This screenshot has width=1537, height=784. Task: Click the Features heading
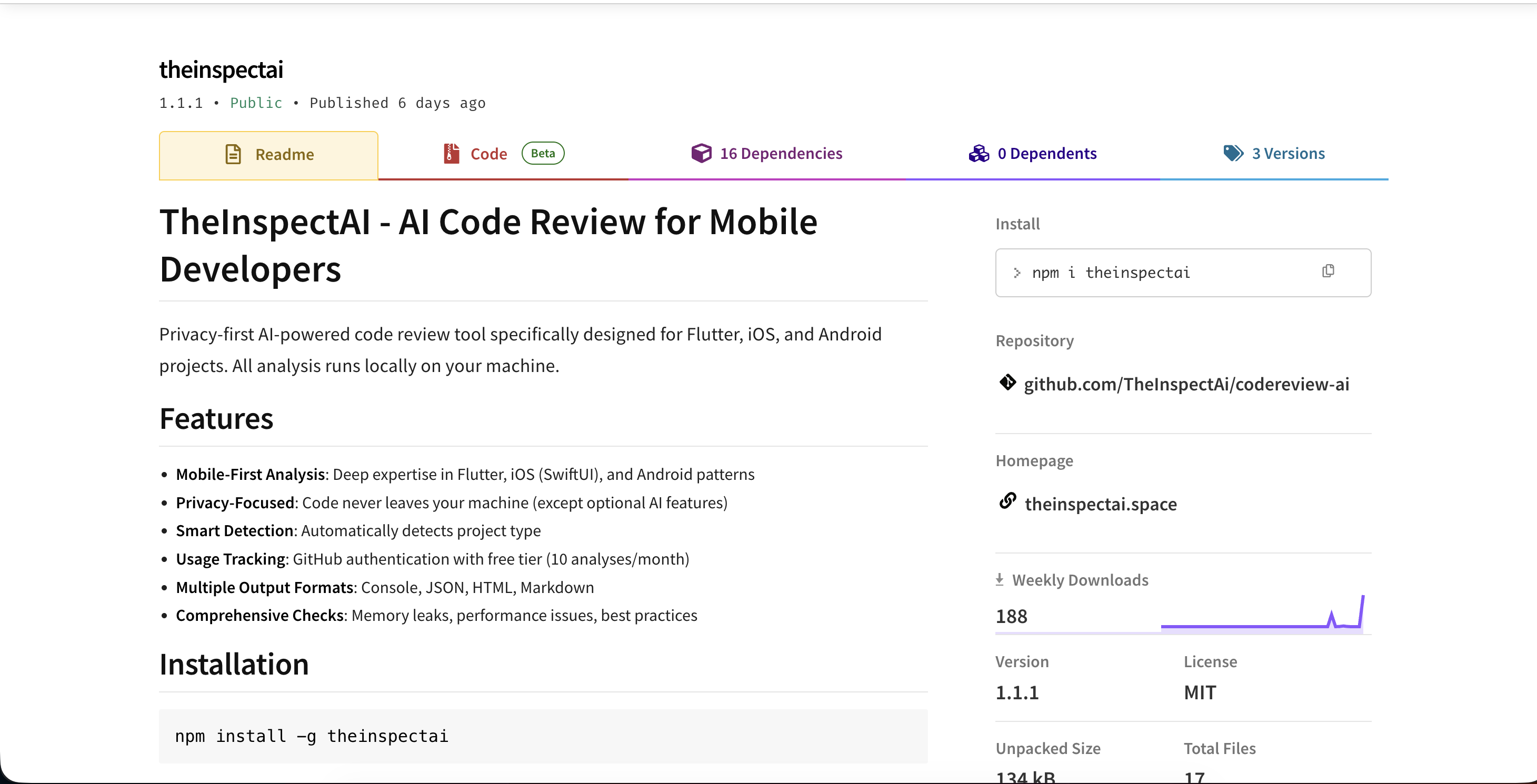pyautogui.click(x=216, y=419)
